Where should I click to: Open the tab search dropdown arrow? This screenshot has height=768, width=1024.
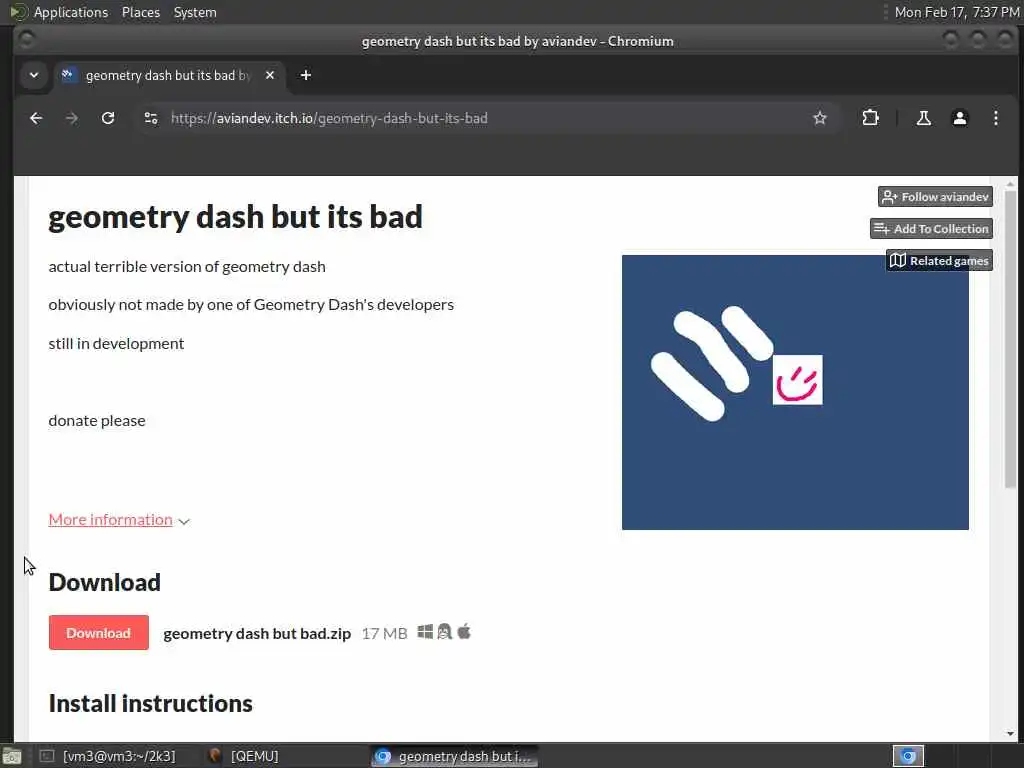tap(34, 76)
